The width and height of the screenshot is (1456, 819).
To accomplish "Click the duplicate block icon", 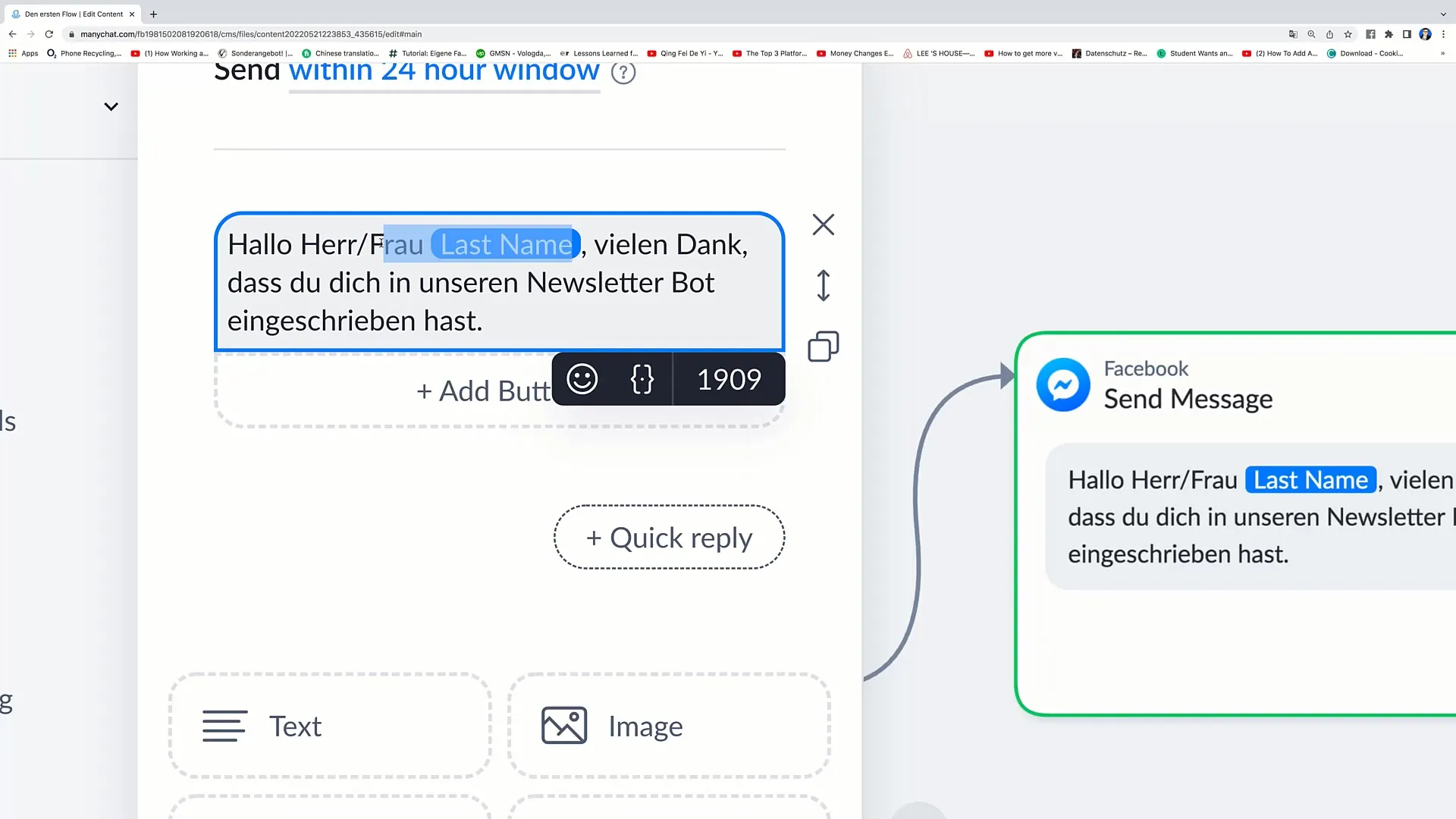I will click(x=823, y=347).
